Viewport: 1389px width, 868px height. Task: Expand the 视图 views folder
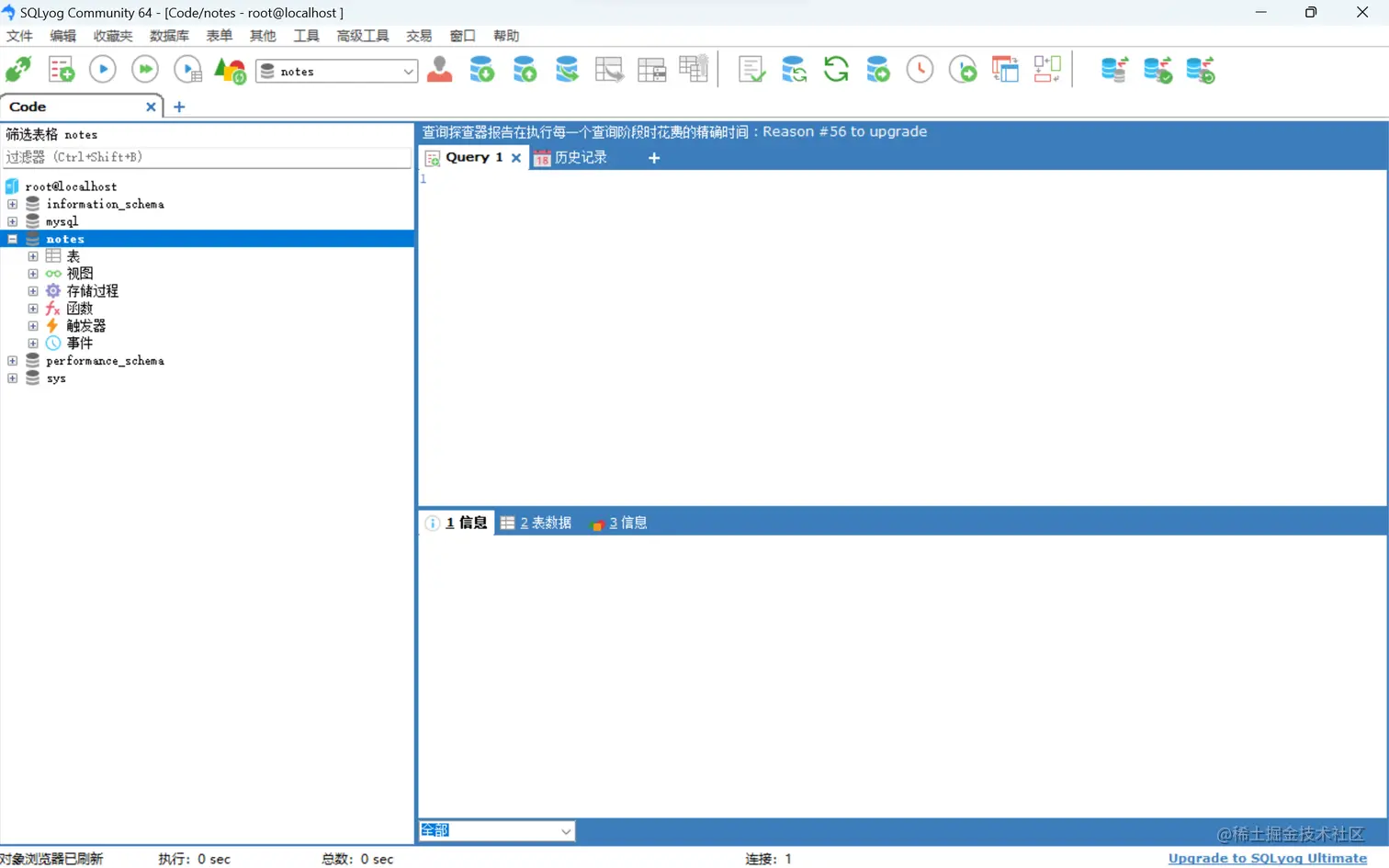[33, 274]
